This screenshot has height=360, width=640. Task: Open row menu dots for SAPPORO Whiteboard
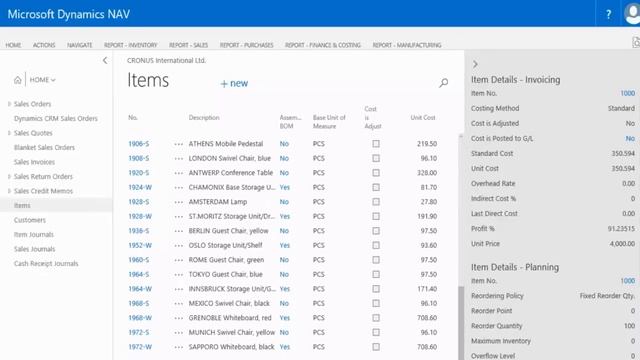coord(178,347)
